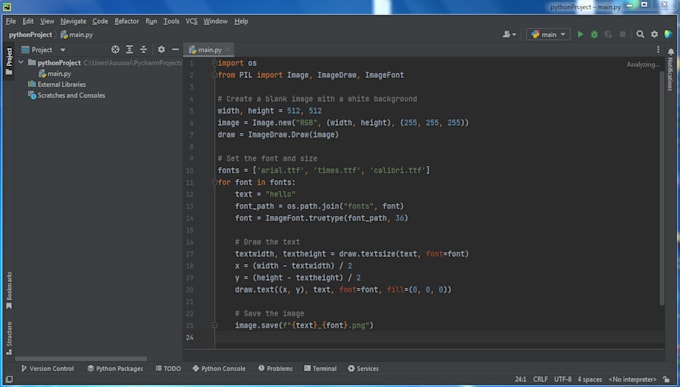Image resolution: width=680 pixels, height=387 pixels.
Task: Open the main run configuration dropdown
Action: pyautogui.click(x=548, y=34)
